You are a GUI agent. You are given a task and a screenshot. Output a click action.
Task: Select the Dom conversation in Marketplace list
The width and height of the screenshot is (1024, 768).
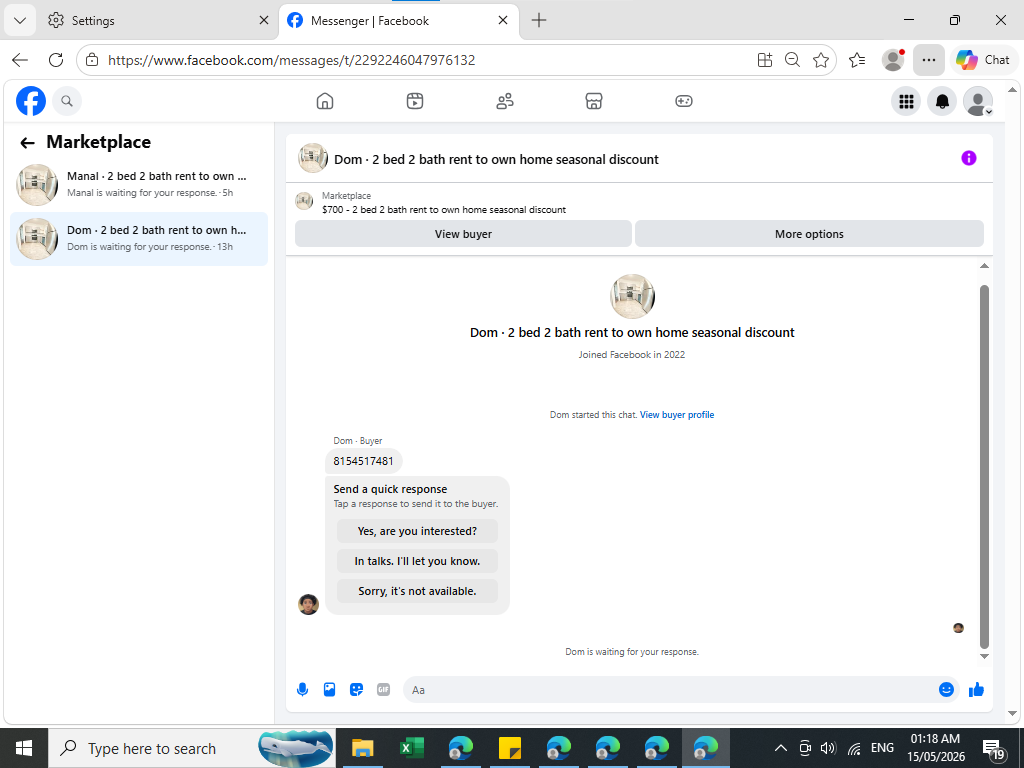coord(139,239)
